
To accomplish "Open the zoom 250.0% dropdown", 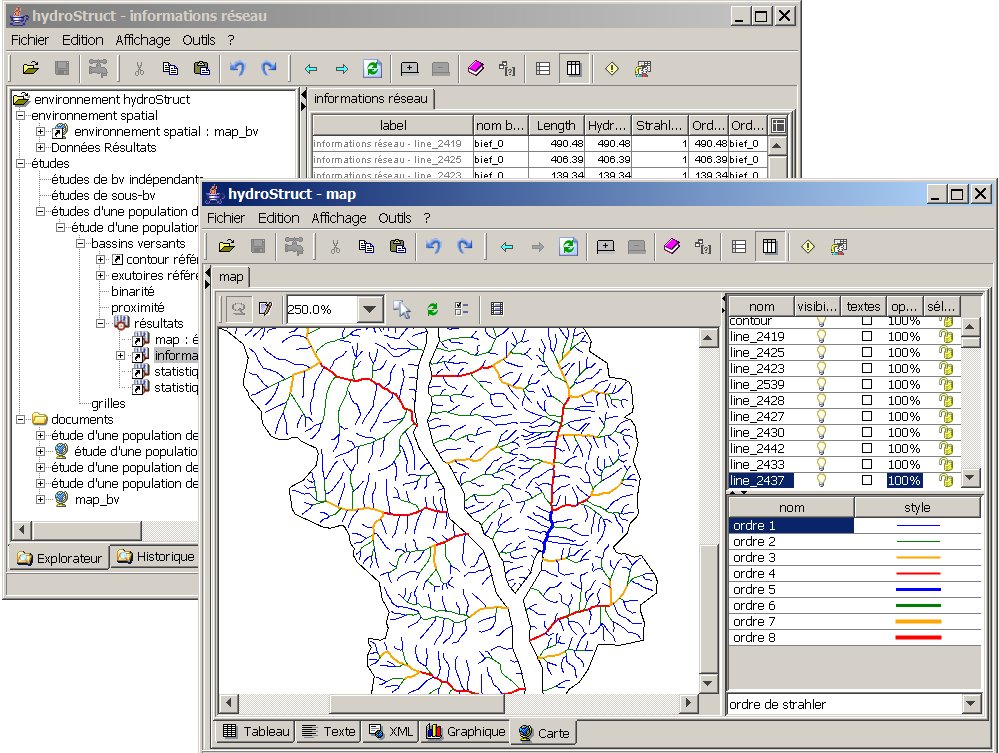I will click(370, 310).
